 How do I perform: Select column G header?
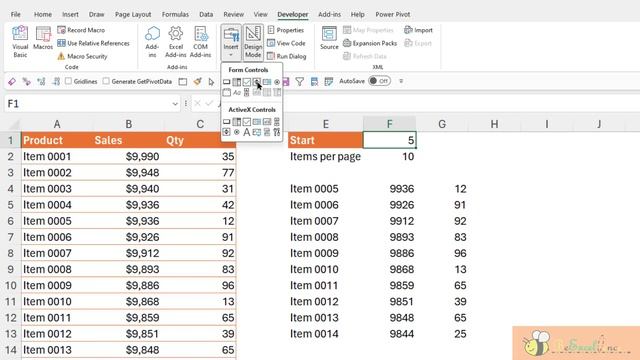coord(442,124)
